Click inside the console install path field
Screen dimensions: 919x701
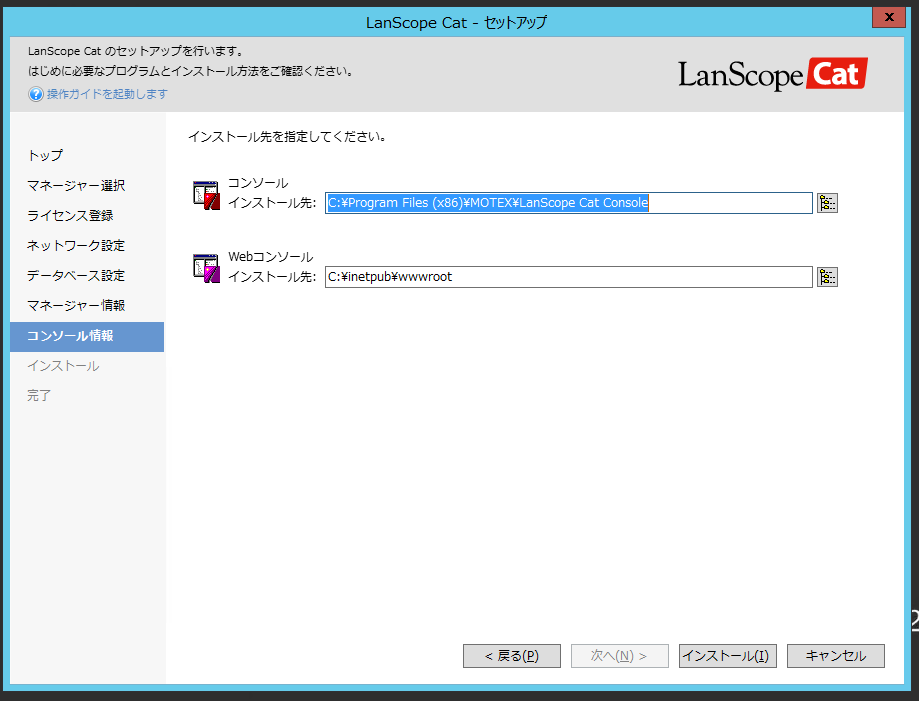568,202
